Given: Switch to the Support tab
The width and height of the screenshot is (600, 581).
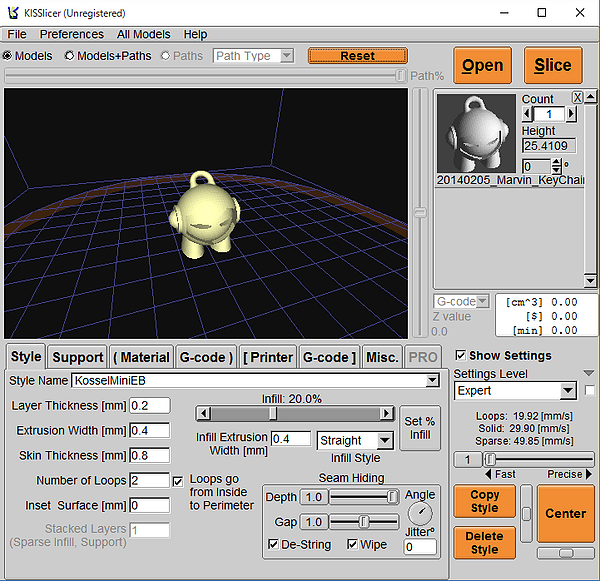Looking at the screenshot, I should [x=78, y=357].
